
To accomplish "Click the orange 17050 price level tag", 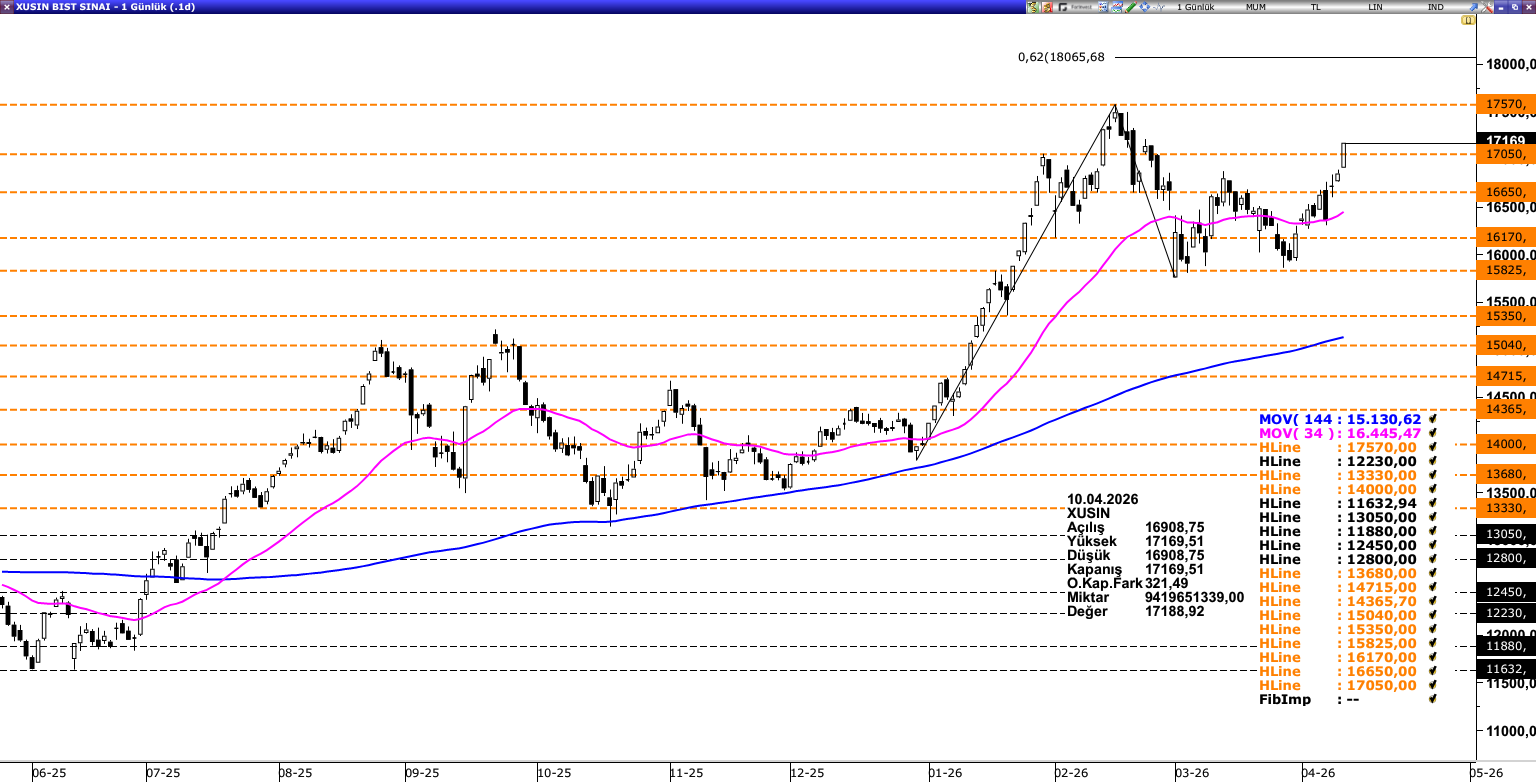I will [x=1505, y=154].
